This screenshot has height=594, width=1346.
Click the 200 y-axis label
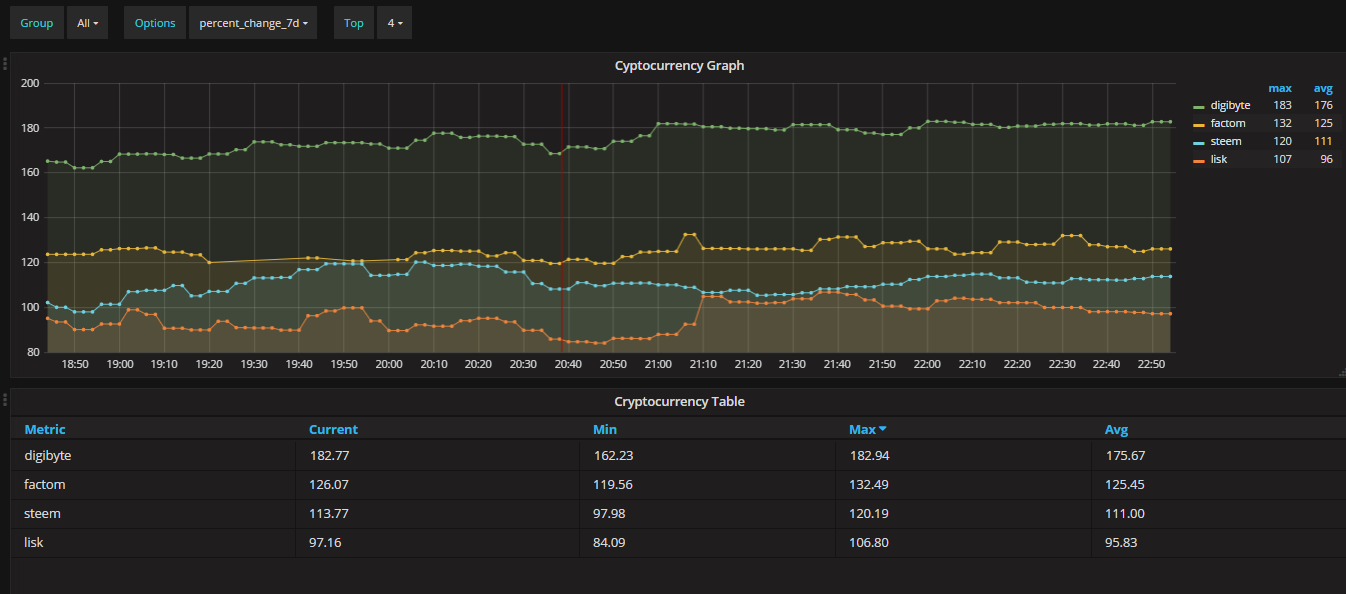coord(29,83)
